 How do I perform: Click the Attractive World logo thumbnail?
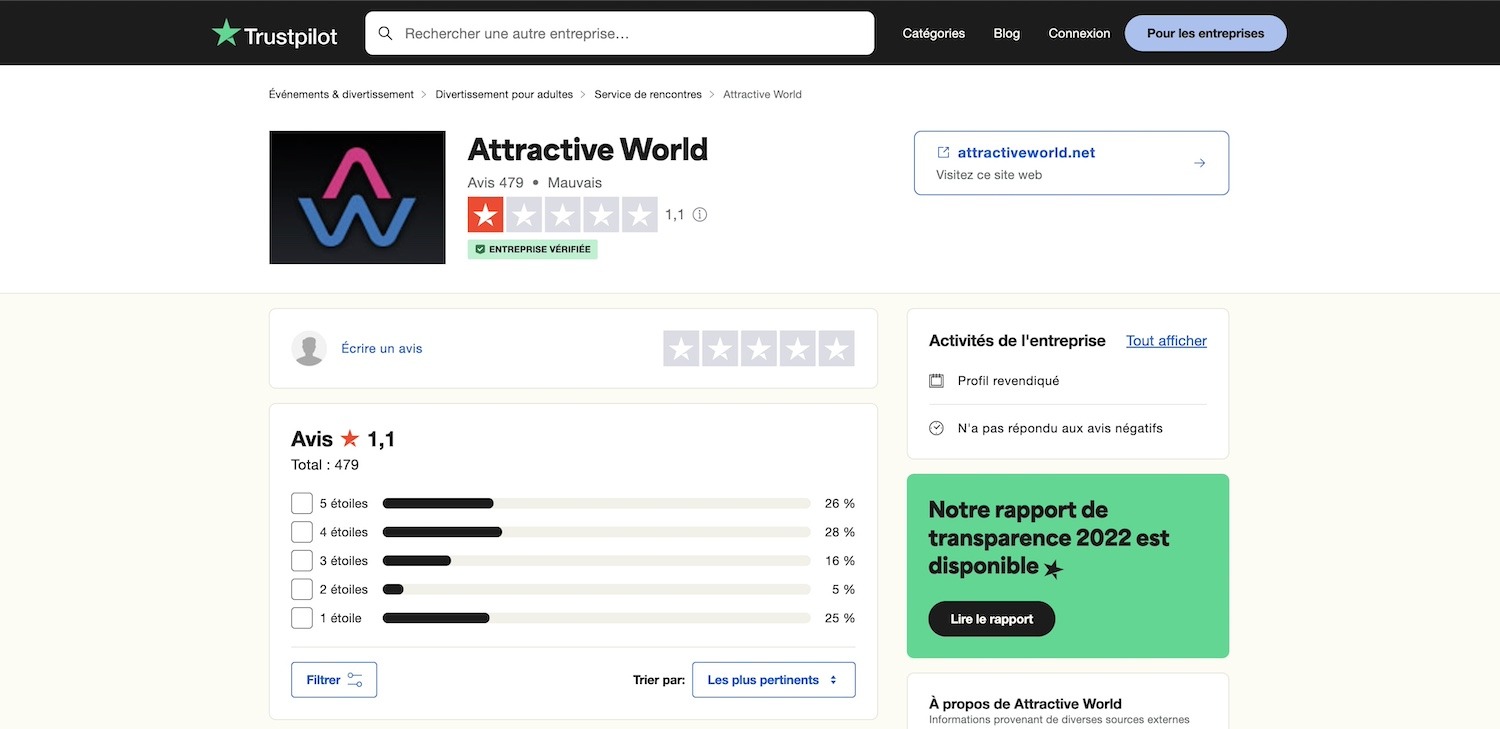357,197
